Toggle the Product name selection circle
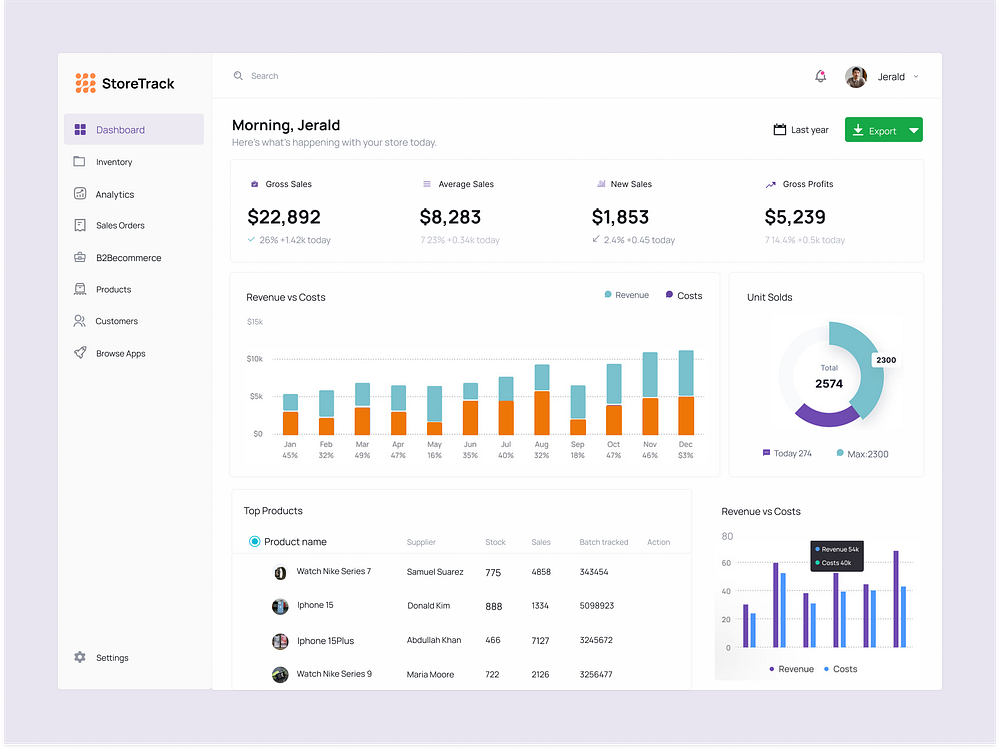Screen dimensions: 1000x750 point(255,541)
